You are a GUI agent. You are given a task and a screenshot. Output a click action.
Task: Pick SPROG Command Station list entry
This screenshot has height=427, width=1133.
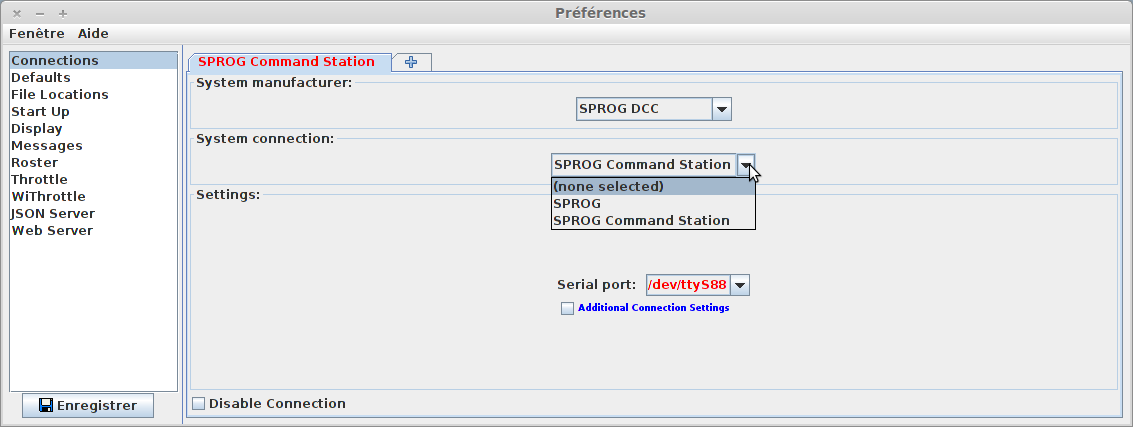(653, 220)
